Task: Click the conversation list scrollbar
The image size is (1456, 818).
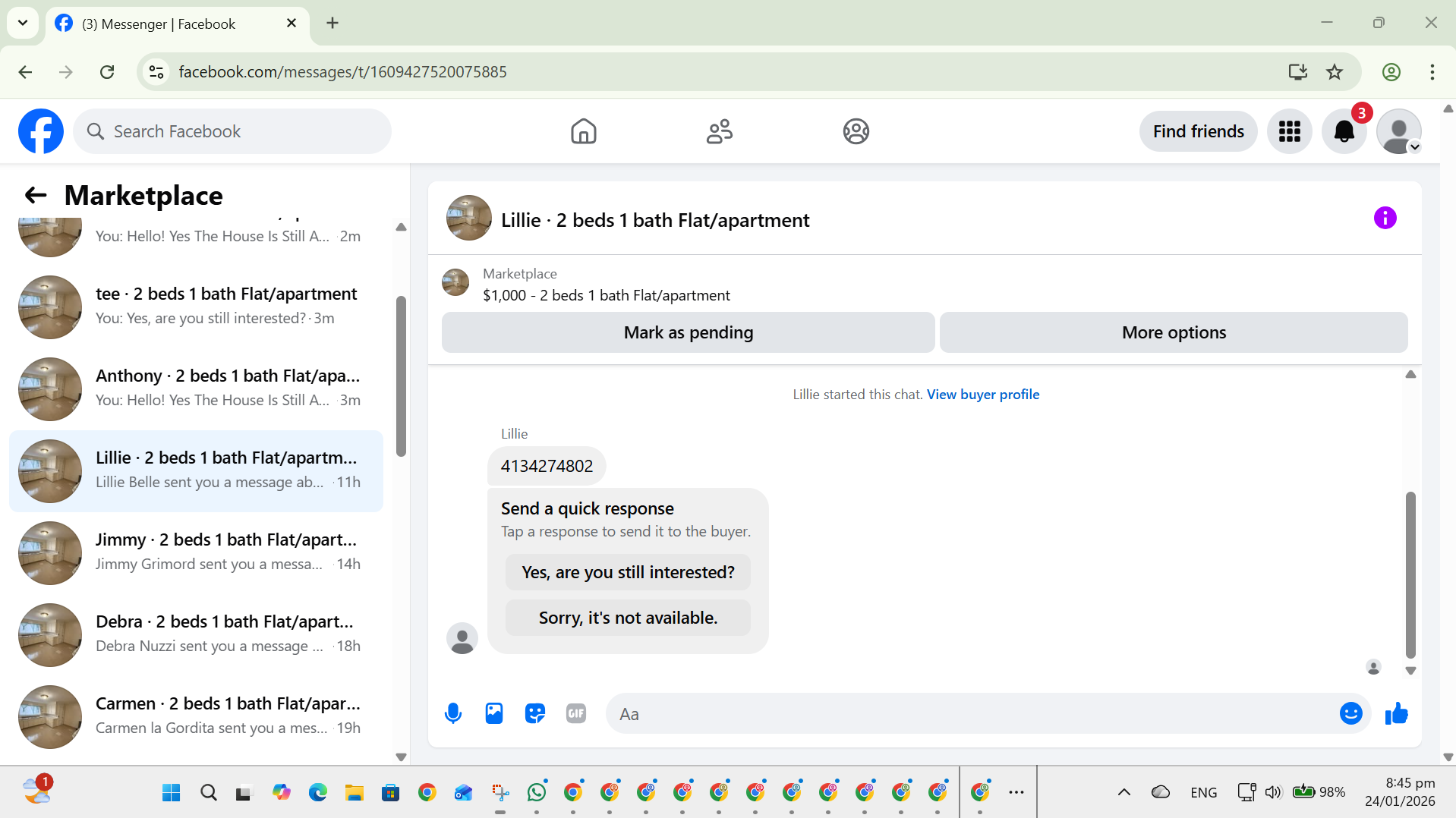Action: point(401,376)
